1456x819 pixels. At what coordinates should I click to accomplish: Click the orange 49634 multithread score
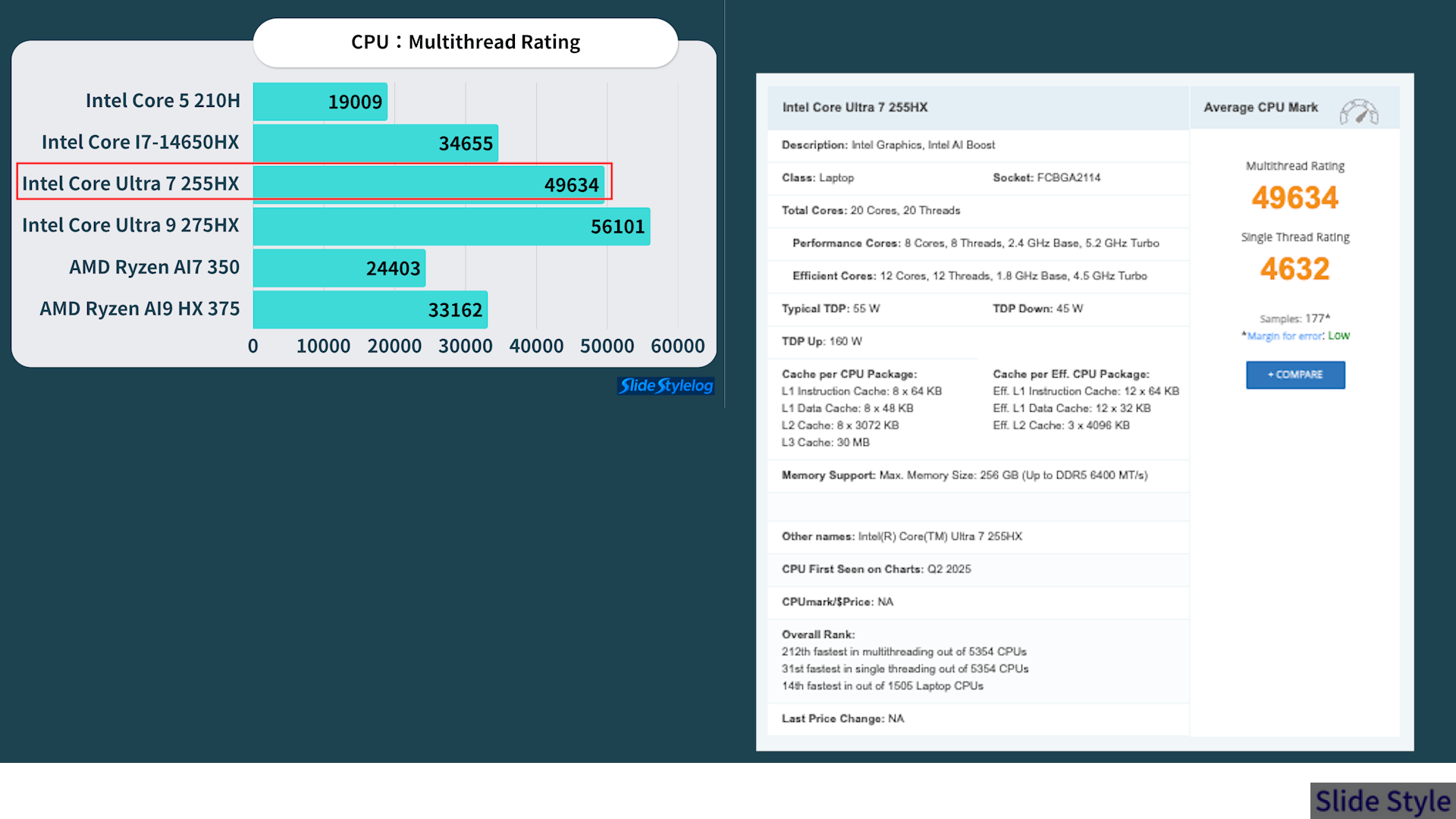pyautogui.click(x=1294, y=198)
